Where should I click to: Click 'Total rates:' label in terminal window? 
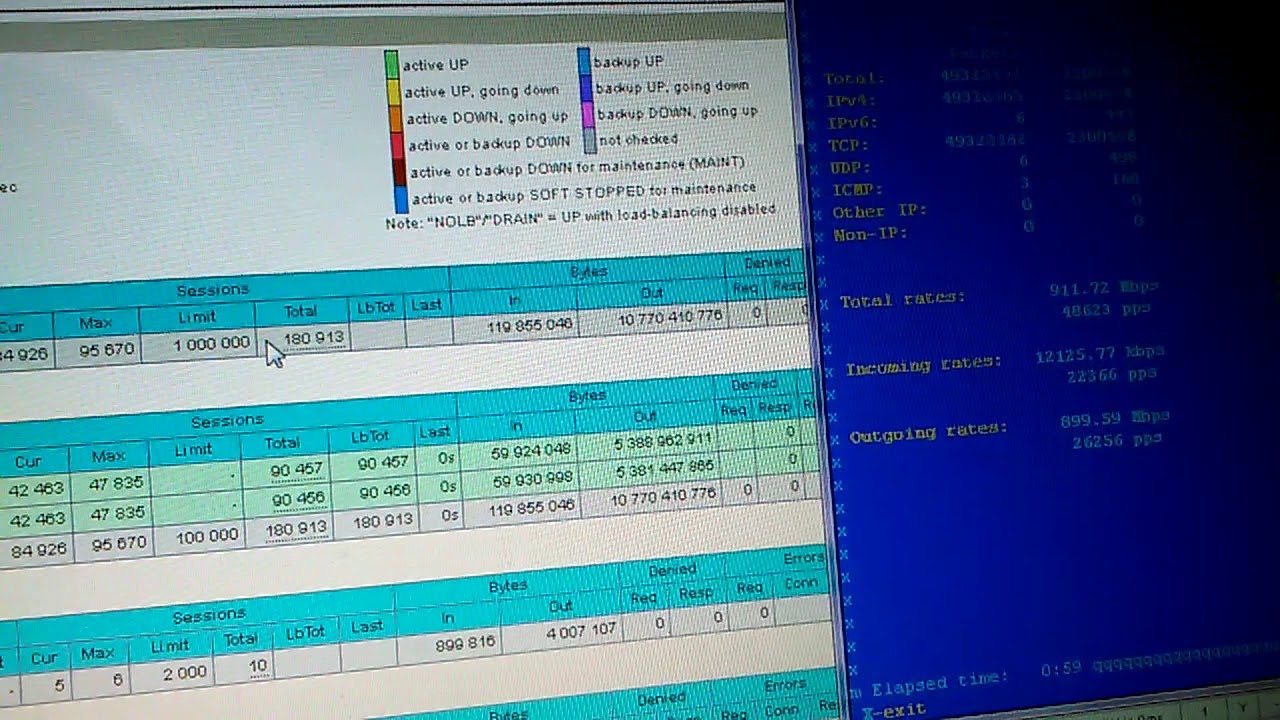coord(902,299)
